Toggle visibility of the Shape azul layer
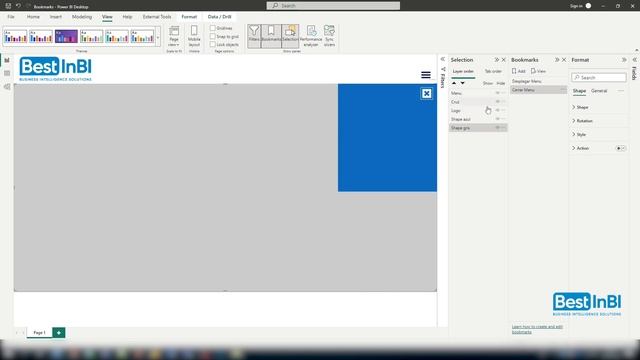 498,119
